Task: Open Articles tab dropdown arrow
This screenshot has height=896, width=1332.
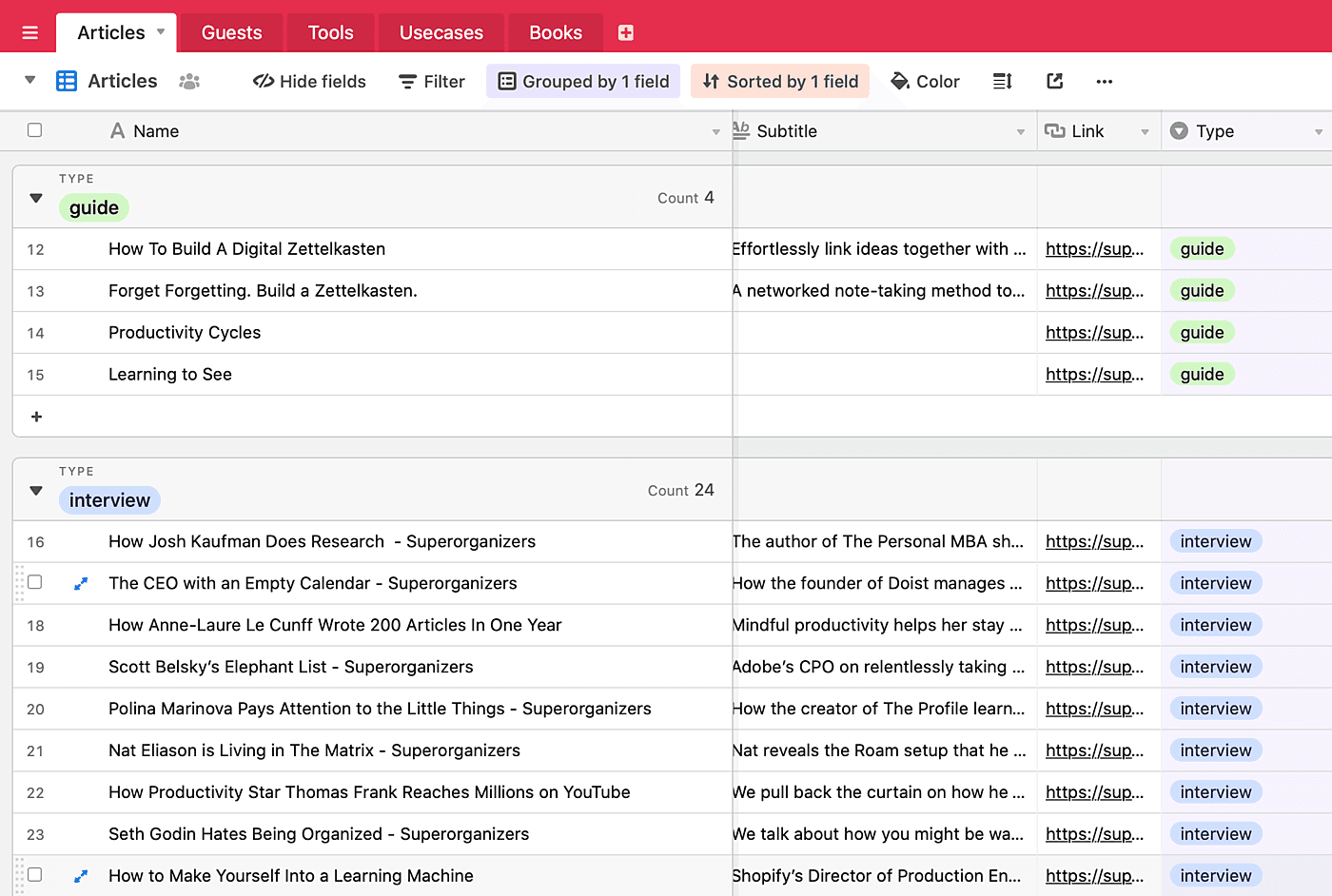Action: (161, 31)
